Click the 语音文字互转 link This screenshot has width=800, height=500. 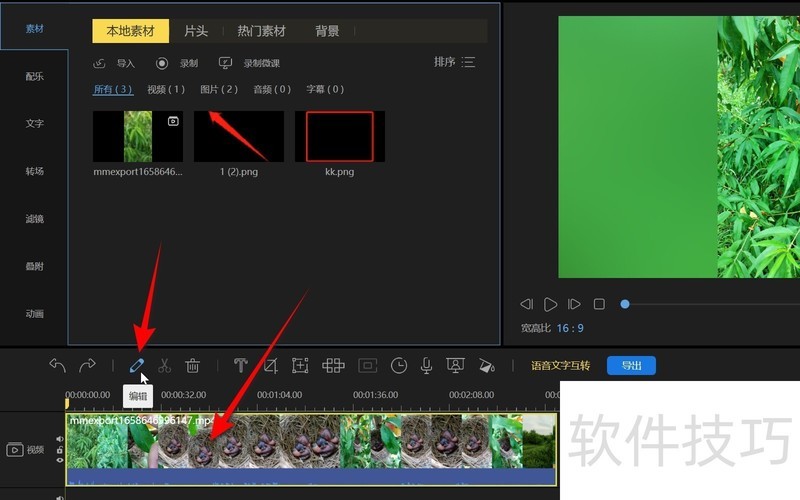click(x=560, y=366)
